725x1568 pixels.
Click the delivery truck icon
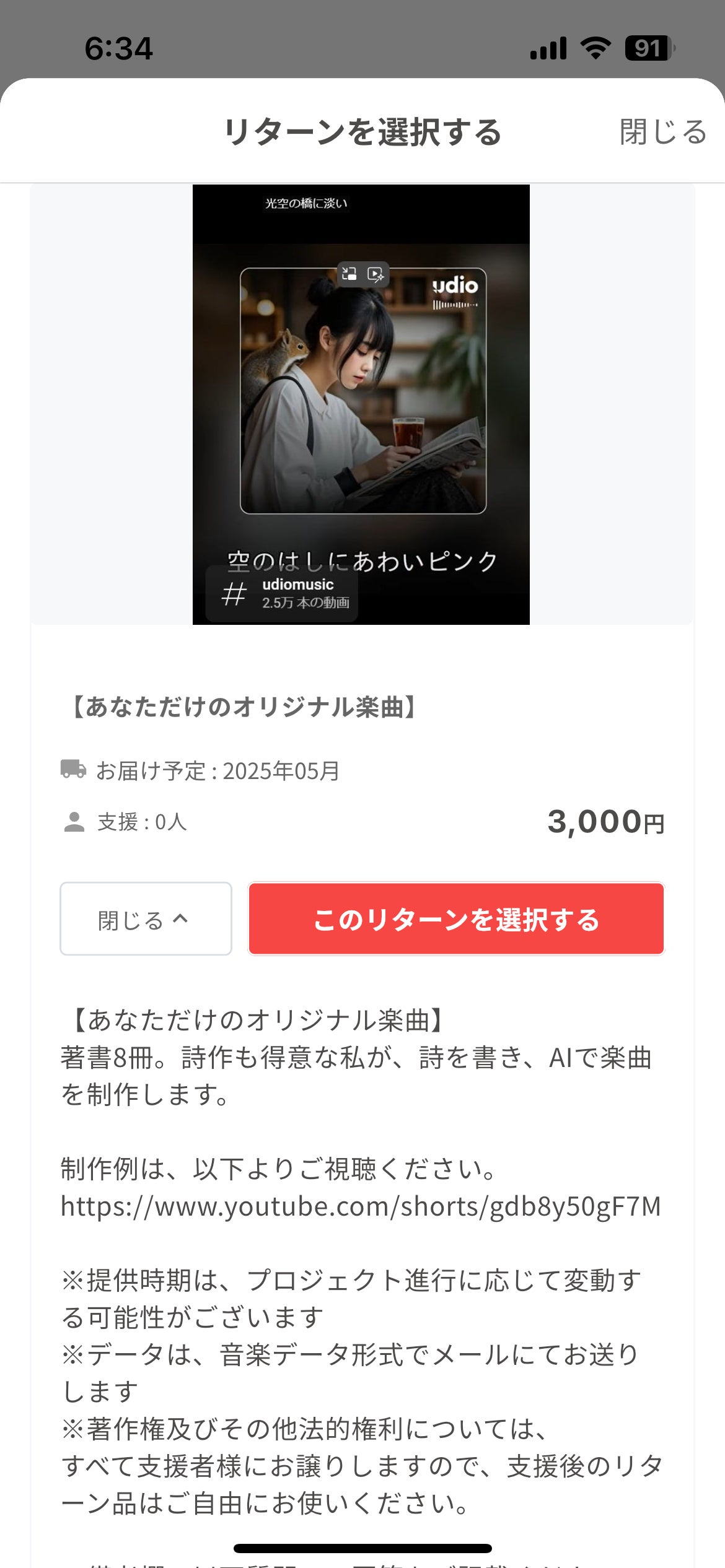tap(73, 769)
